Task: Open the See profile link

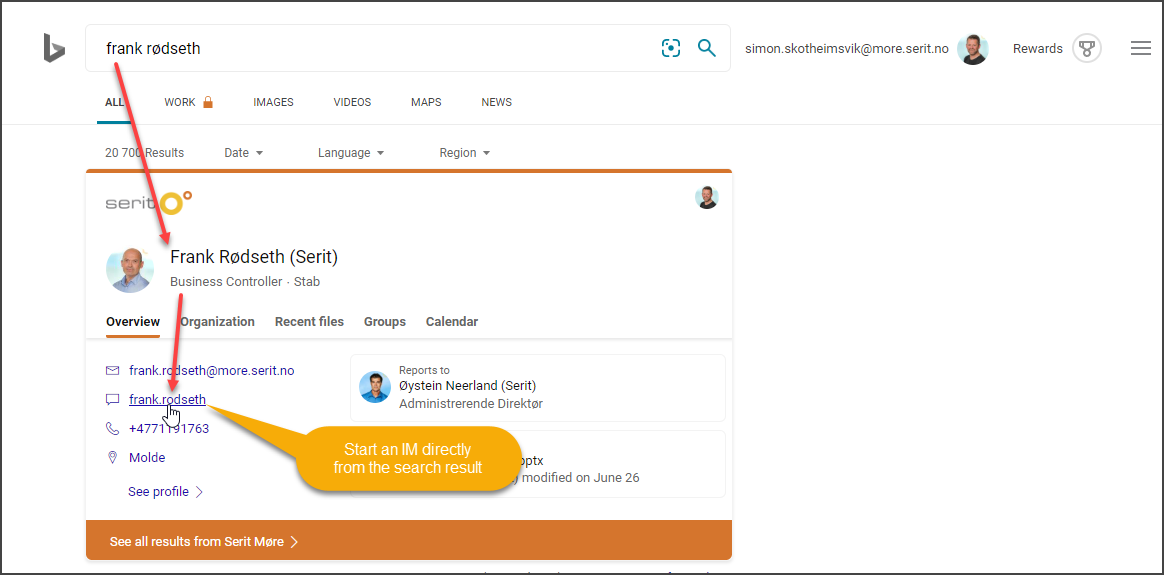Action: [165, 491]
